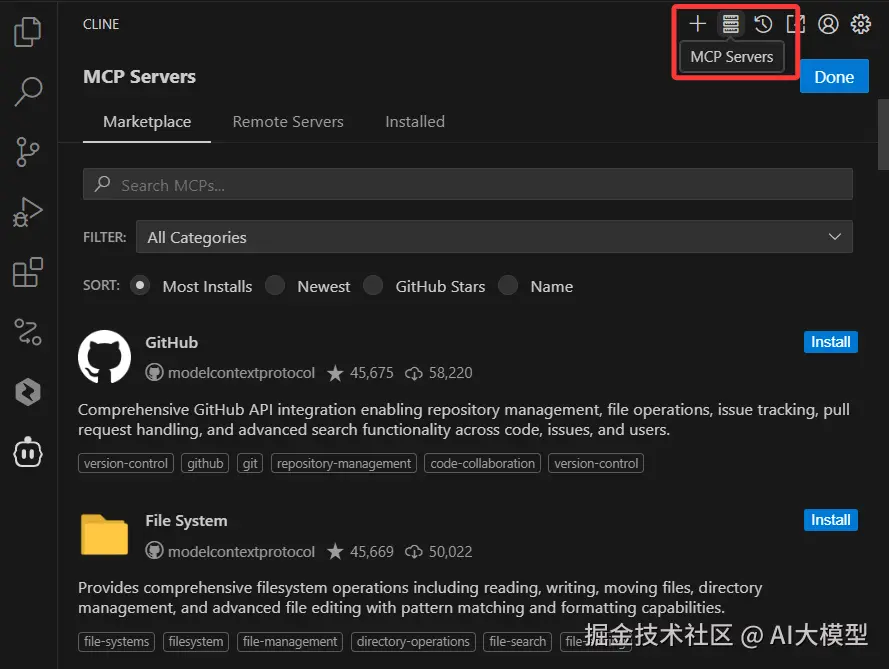Start a new task with plus icon
889x669 pixels.
697,24
